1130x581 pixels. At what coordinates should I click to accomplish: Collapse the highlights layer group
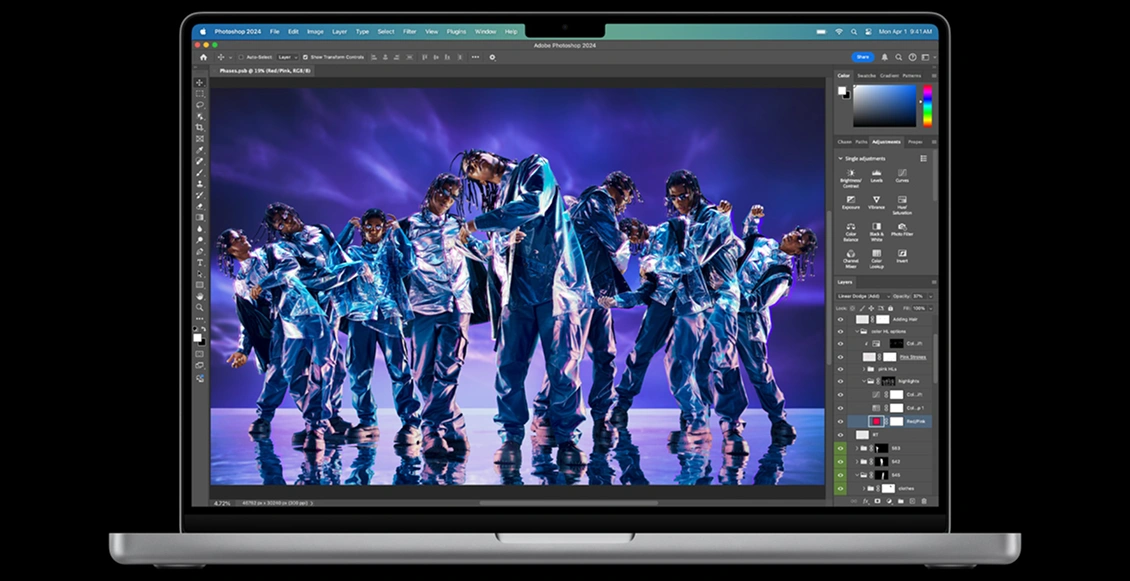pyautogui.click(x=865, y=381)
